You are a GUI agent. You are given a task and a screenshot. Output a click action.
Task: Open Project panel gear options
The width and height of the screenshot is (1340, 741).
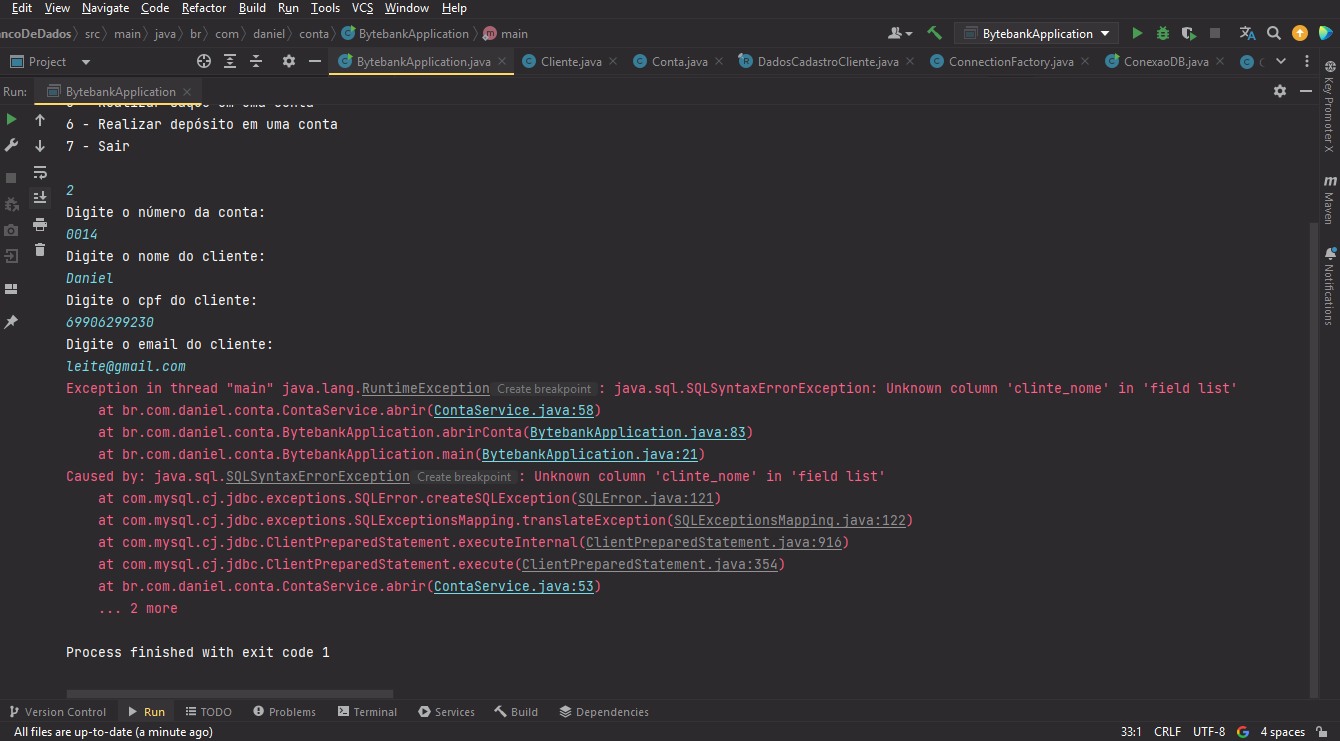tap(289, 61)
